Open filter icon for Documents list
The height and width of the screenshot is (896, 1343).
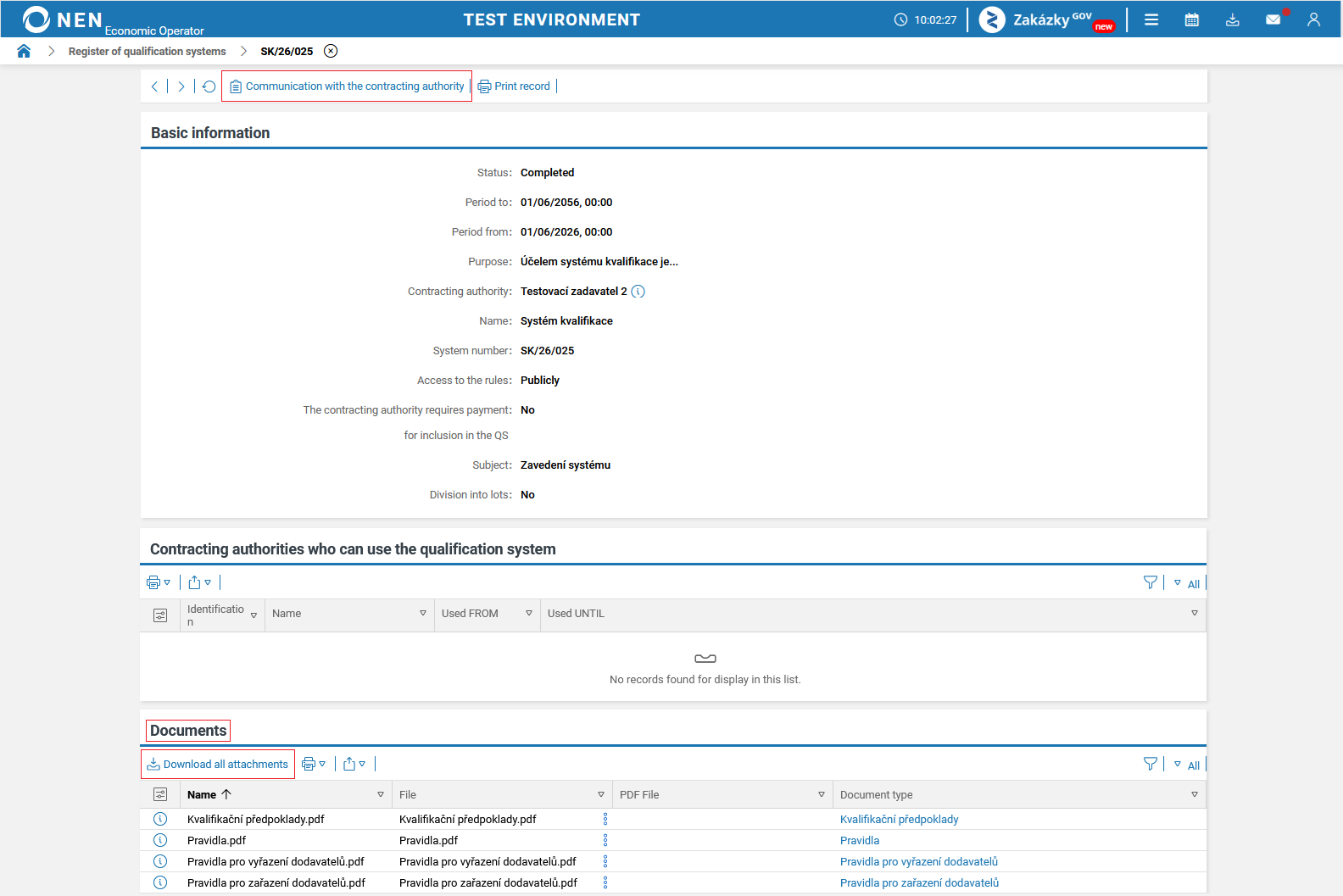tap(1151, 764)
